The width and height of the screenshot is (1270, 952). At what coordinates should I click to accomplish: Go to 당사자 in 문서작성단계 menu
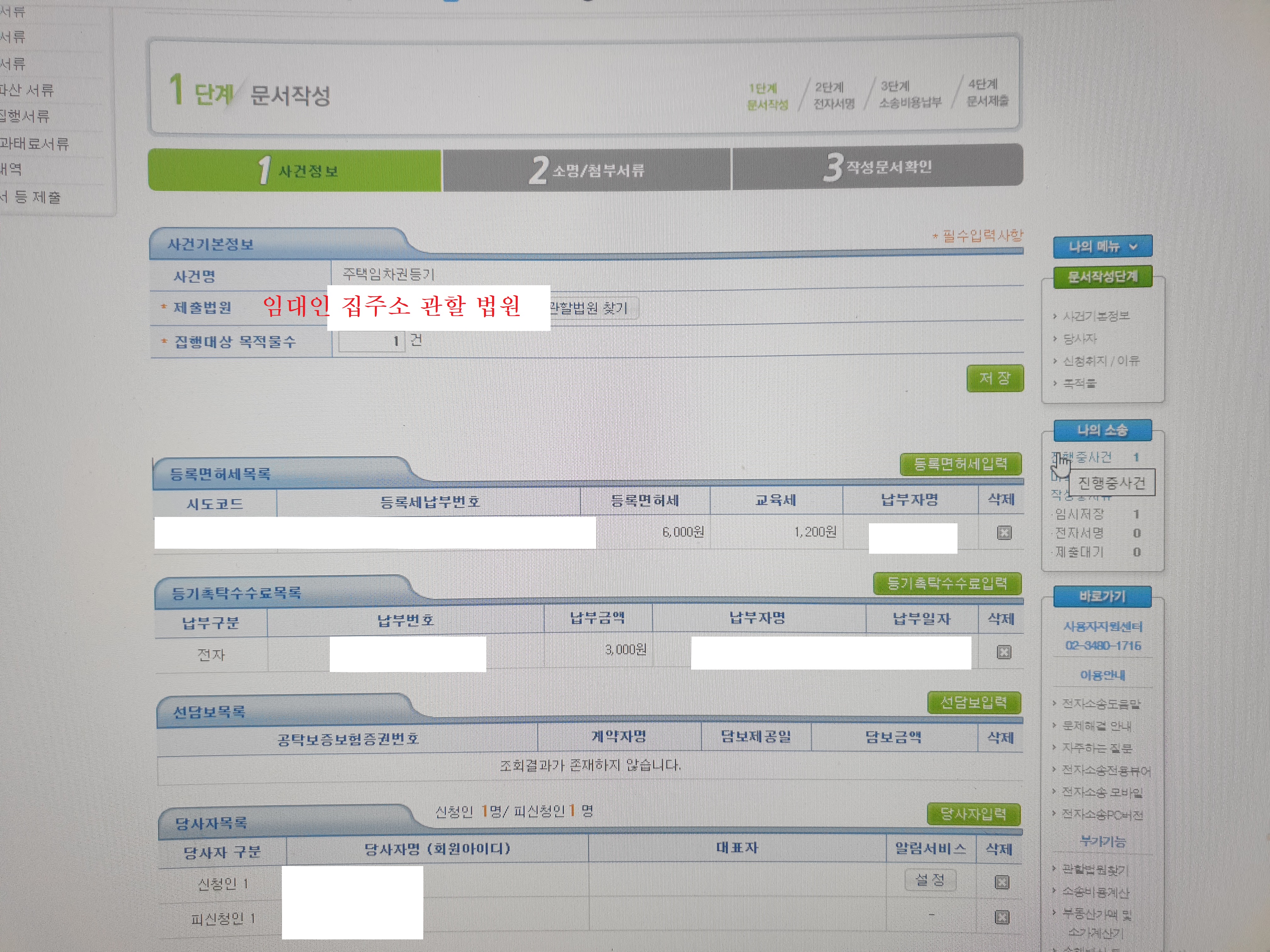pyautogui.click(x=1079, y=338)
